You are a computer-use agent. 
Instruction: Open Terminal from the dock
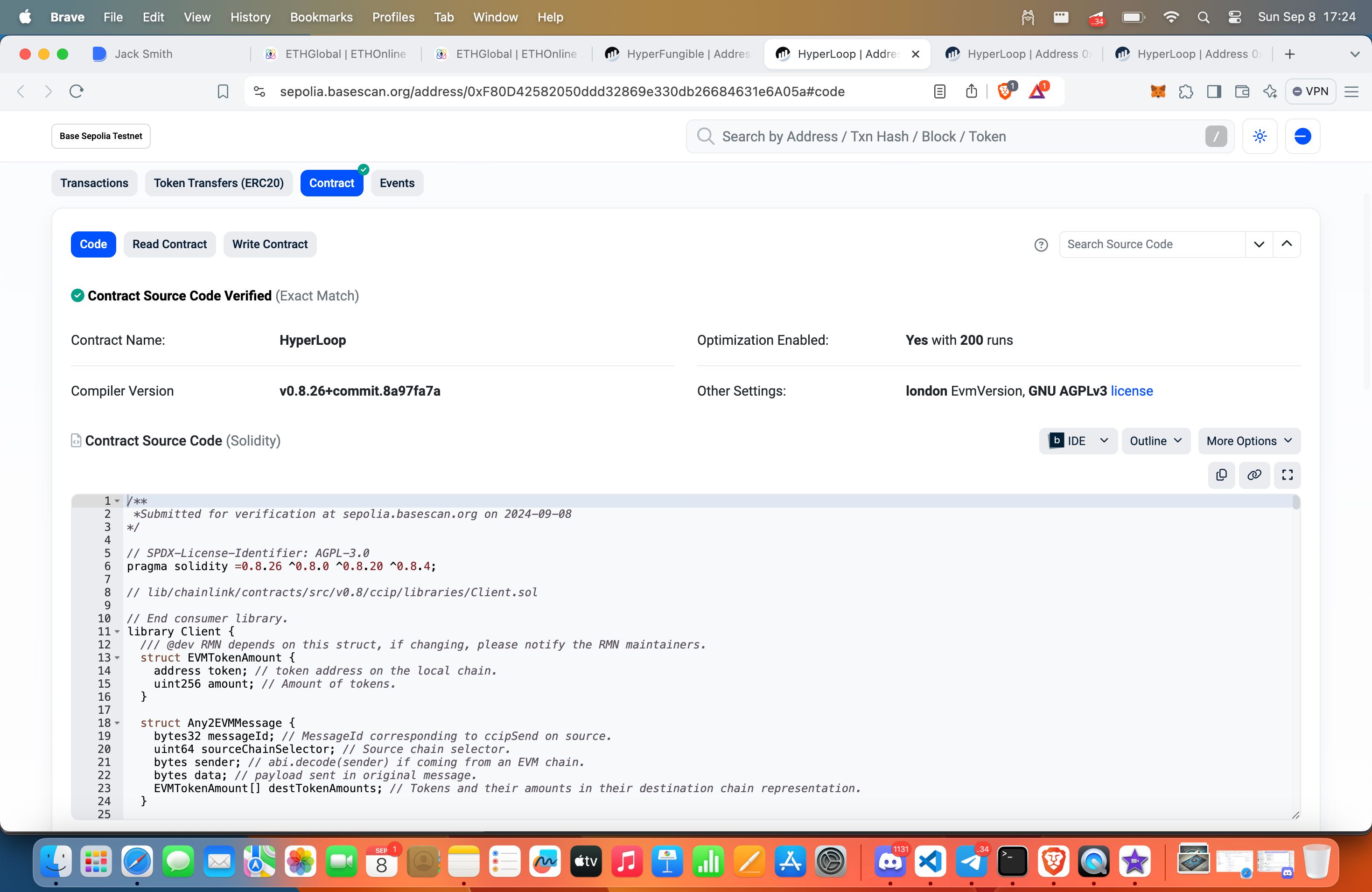point(1012,862)
